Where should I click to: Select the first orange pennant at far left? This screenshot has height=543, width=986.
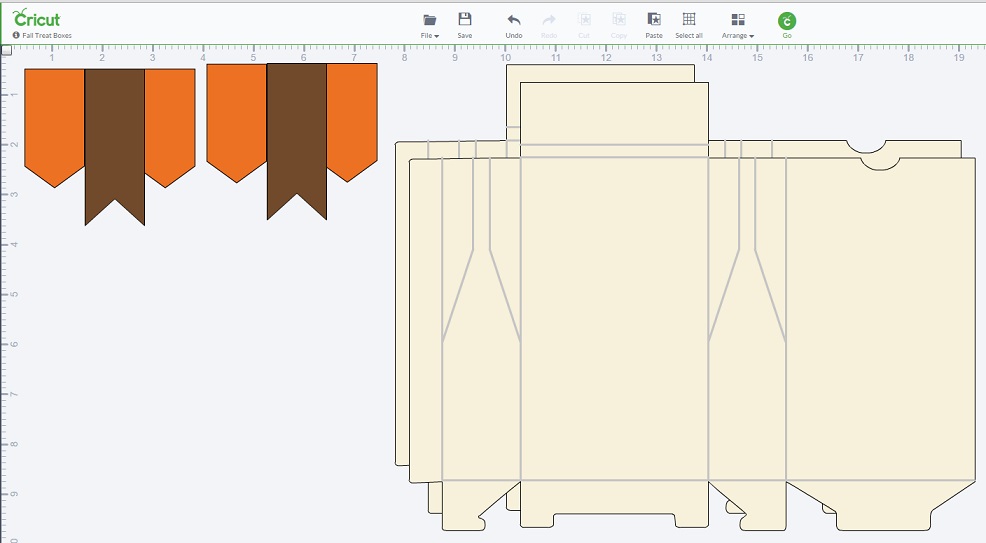point(54,126)
